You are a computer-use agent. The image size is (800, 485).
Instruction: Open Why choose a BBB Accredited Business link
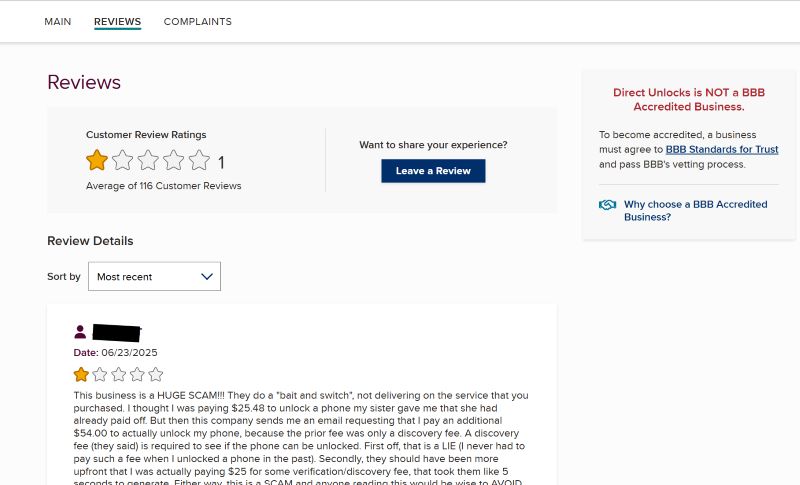tap(695, 210)
